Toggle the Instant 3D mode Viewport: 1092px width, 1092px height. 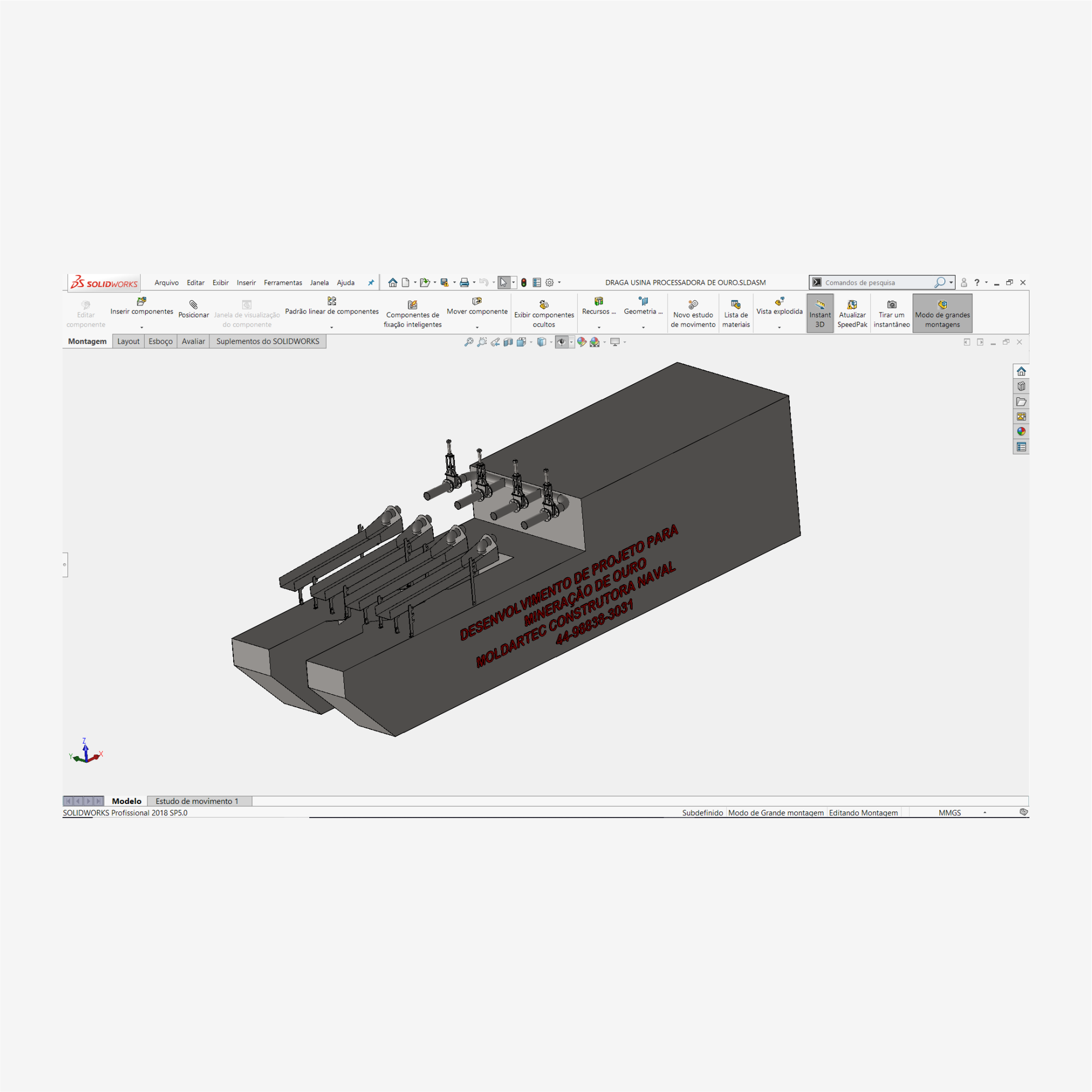coord(820,313)
